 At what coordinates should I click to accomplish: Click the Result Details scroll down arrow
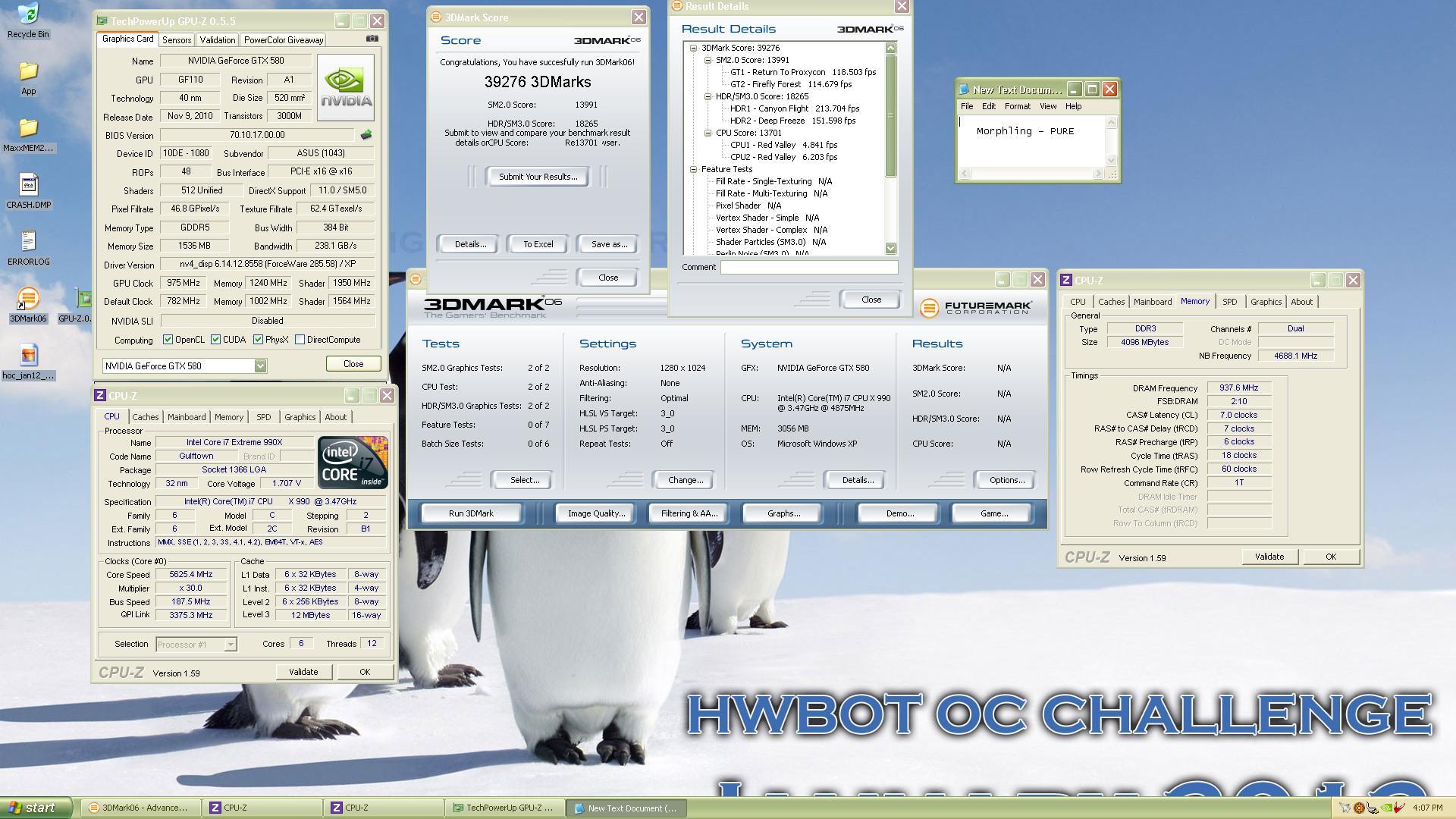(x=891, y=249)
